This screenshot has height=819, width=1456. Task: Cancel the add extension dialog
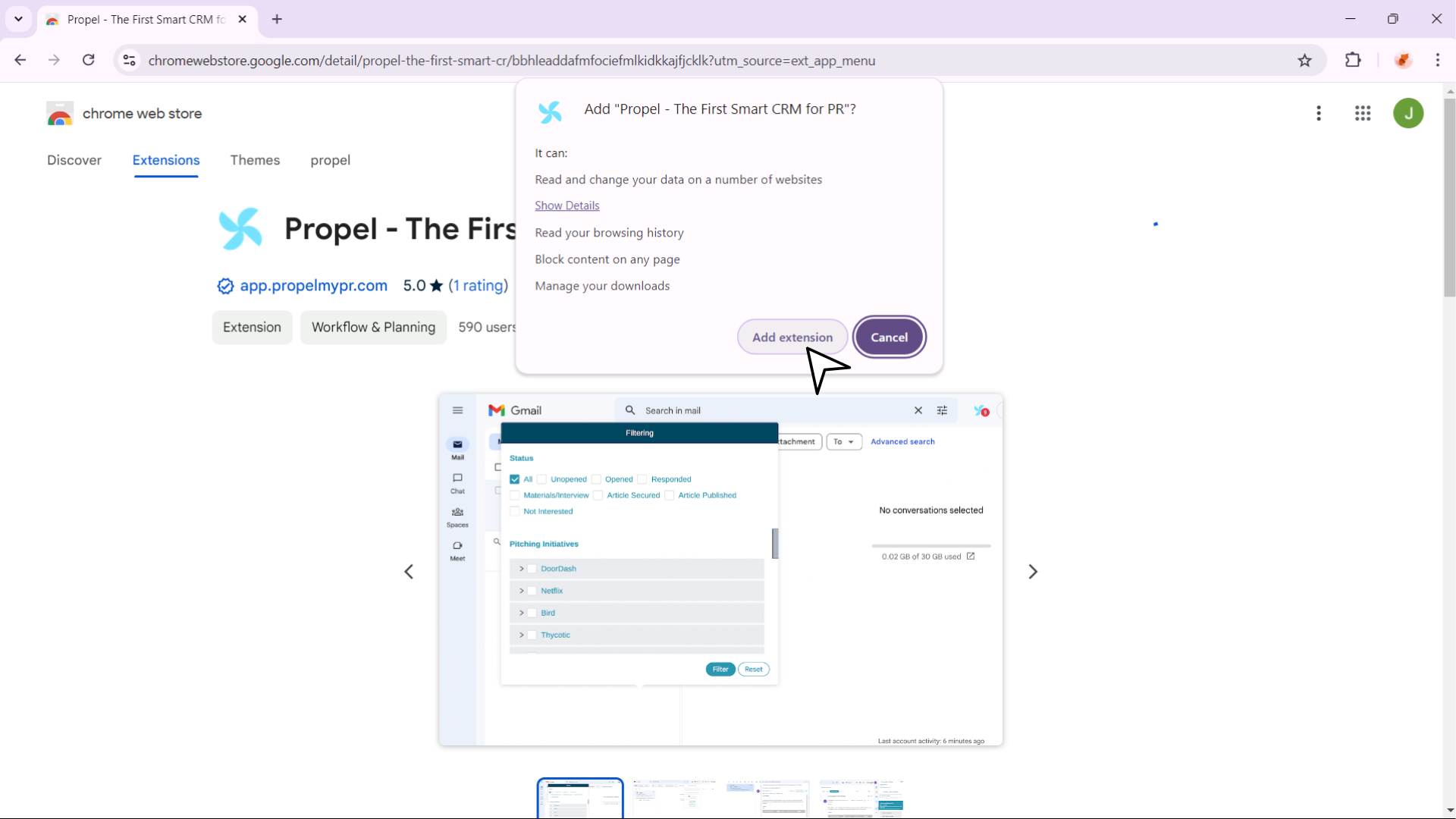tap(889, 337)
